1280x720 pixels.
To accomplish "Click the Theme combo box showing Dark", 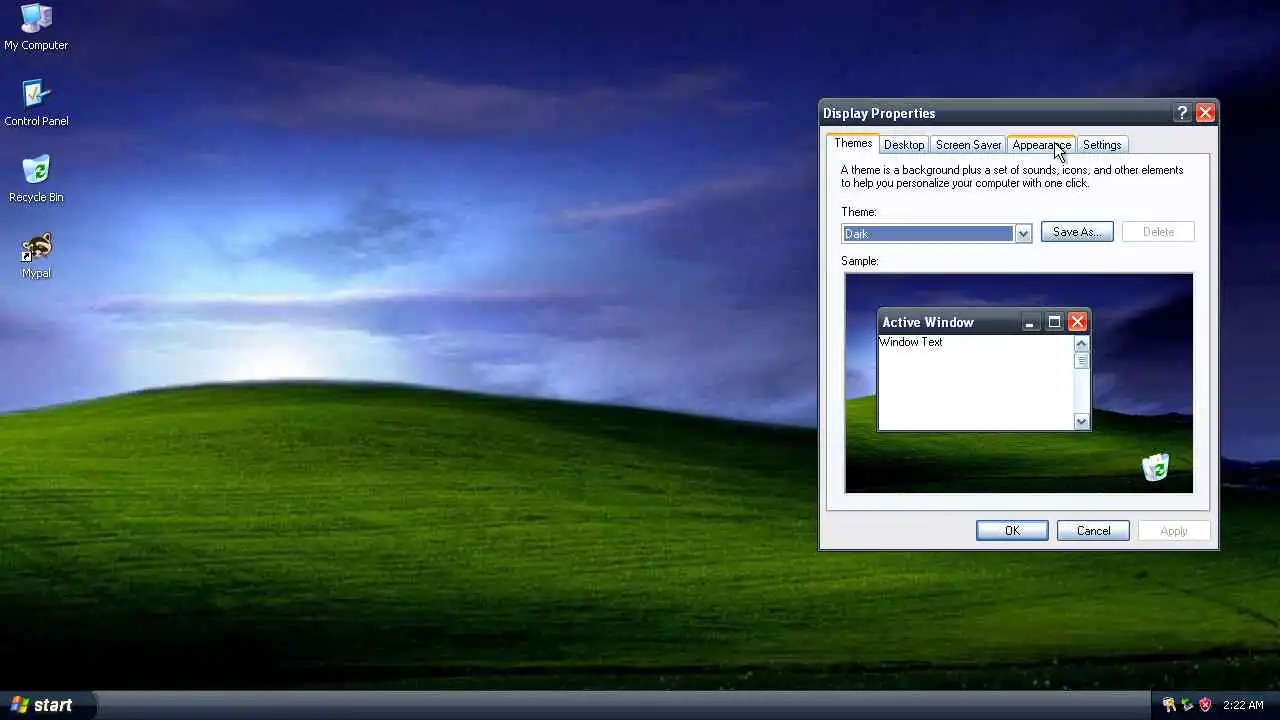I will (936, 234).
